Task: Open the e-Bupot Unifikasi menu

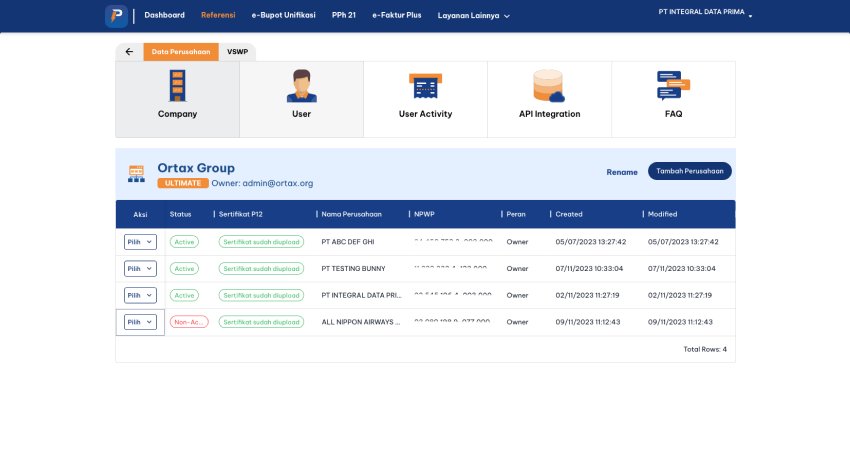Action: pos(283,15)
